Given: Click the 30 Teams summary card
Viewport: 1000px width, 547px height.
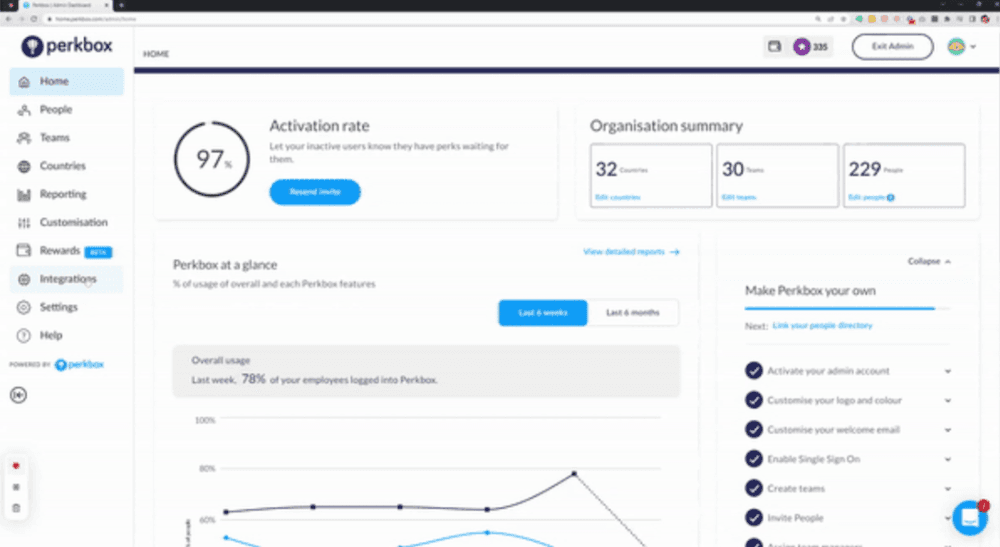Looking at the screenshot, I should point(777,175).
